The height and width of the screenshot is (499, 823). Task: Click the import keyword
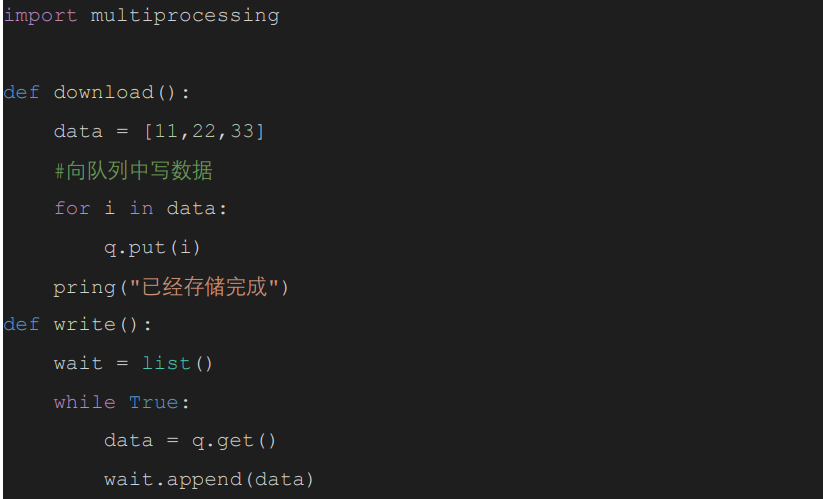click(40, 15)
